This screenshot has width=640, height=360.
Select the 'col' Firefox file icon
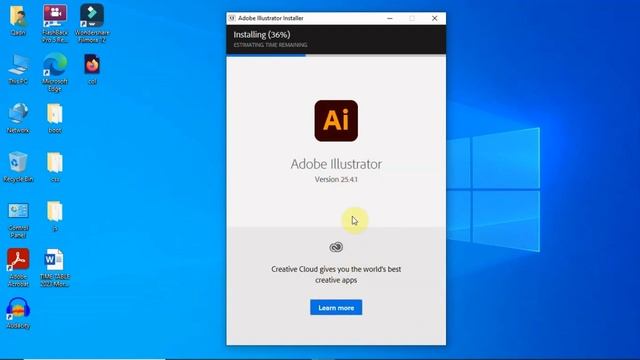coord(92,69)
